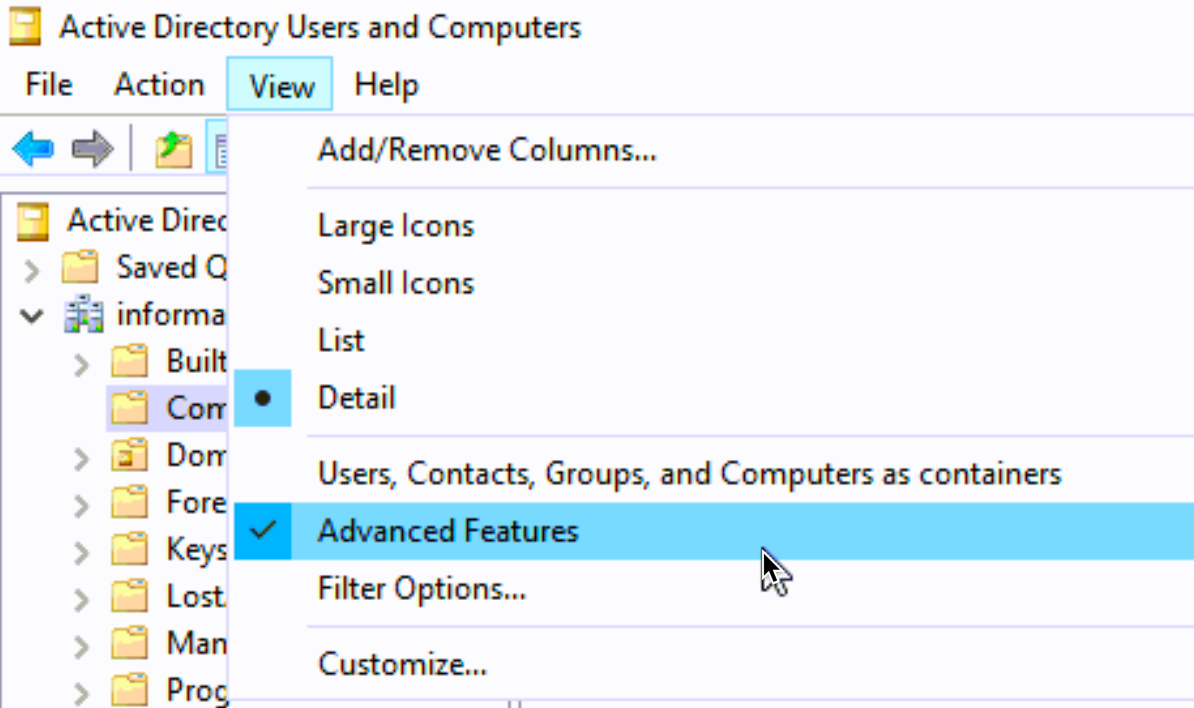Select the Prog folder icon

[129, 690]
